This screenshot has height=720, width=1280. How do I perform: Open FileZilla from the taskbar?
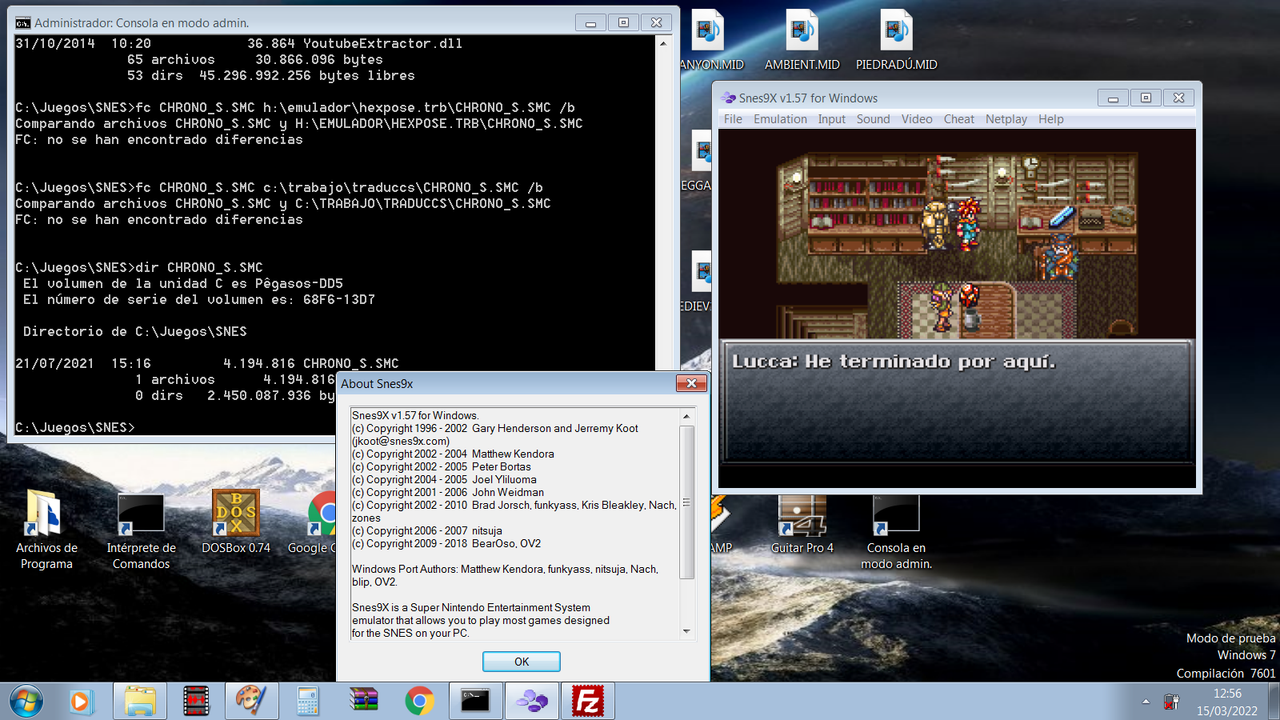(x=587, y=701)
